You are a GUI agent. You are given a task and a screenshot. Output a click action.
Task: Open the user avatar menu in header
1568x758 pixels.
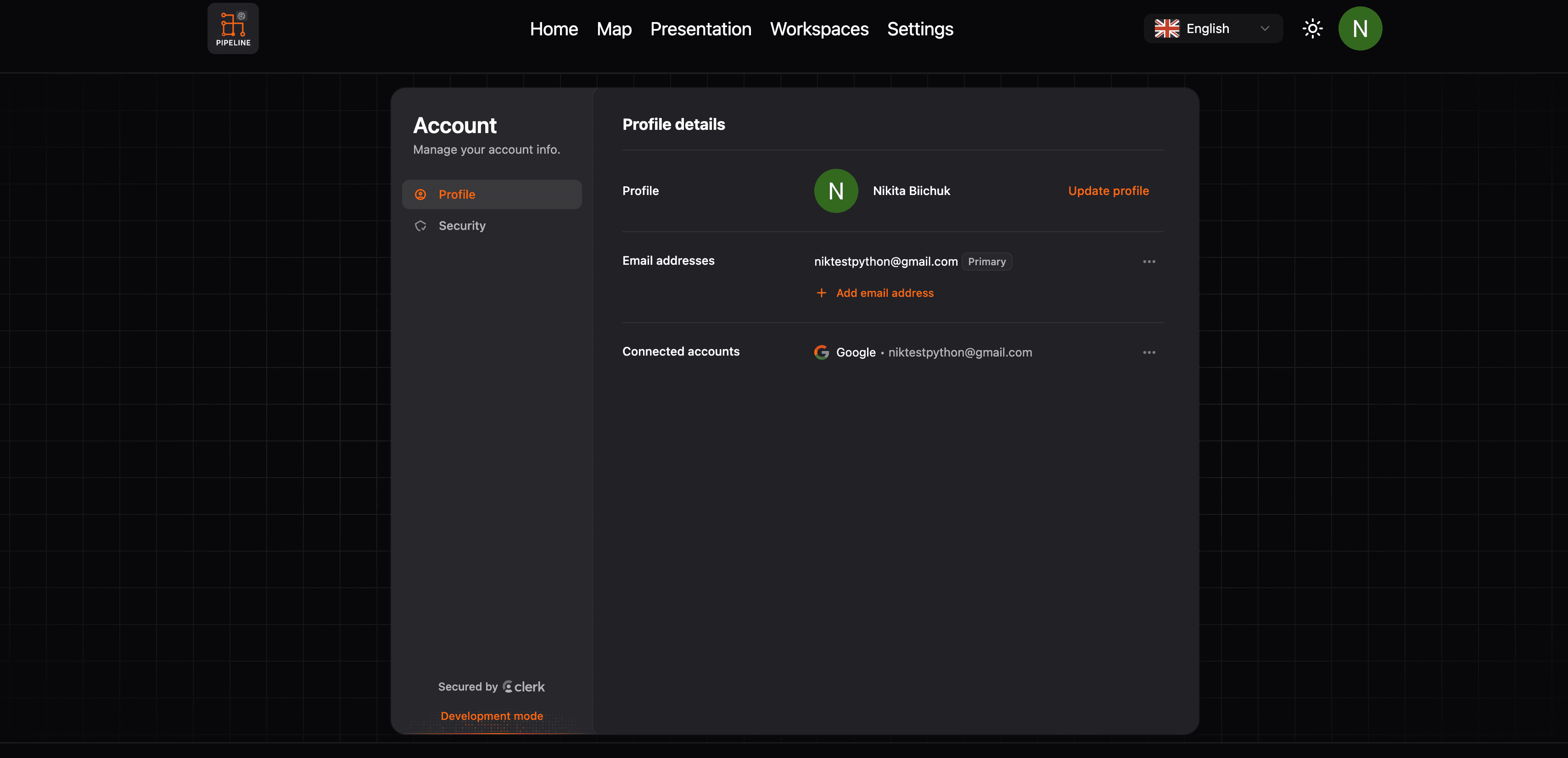tap(1360, 28)
